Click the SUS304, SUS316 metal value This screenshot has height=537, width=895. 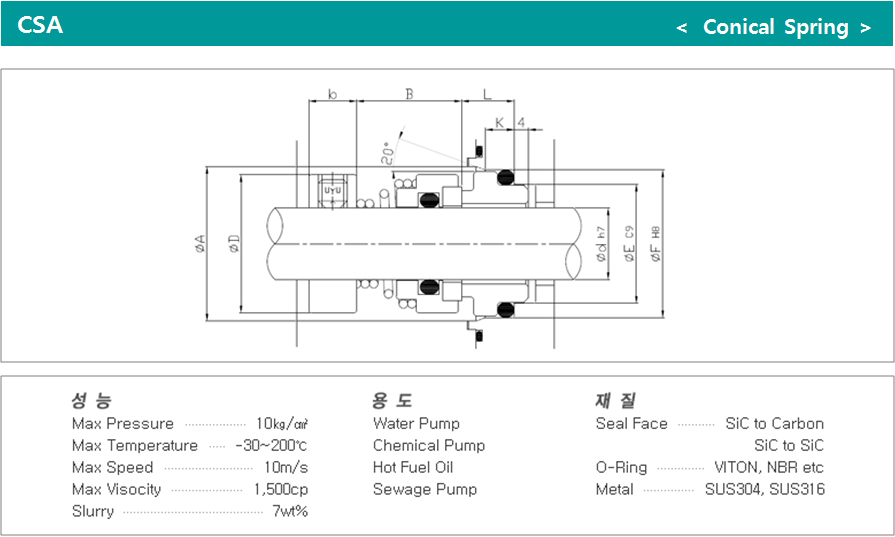pyautogui.click(x=764, y=490)
